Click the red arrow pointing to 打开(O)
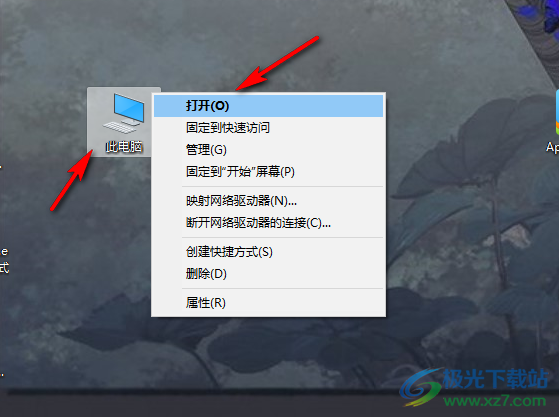This screenshot has width=559, height=417. [x=277, y=63]
